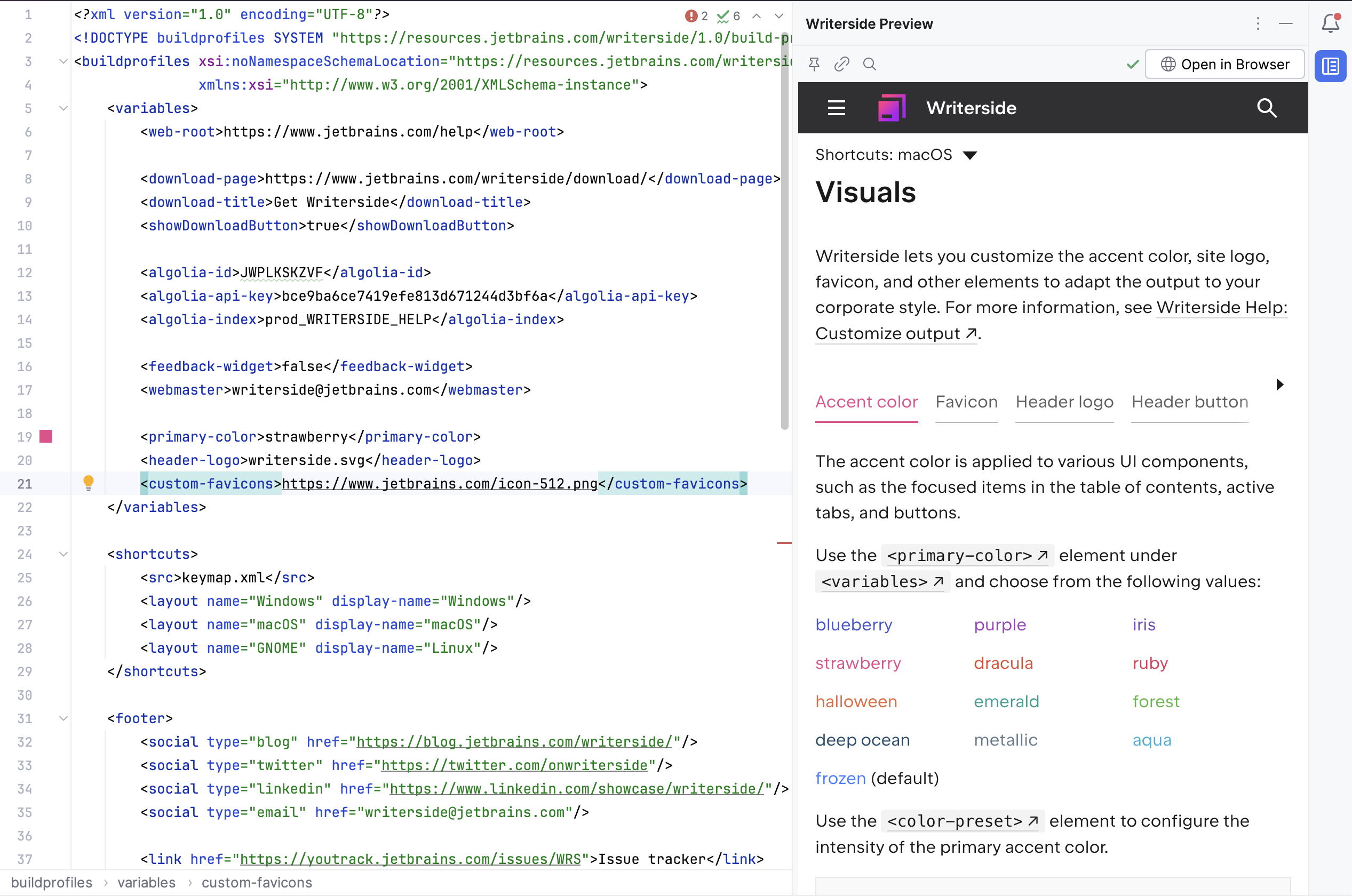Open the hamburger menu in the preview header
This screenshot has width=1352, height=896.
point(837,107)
